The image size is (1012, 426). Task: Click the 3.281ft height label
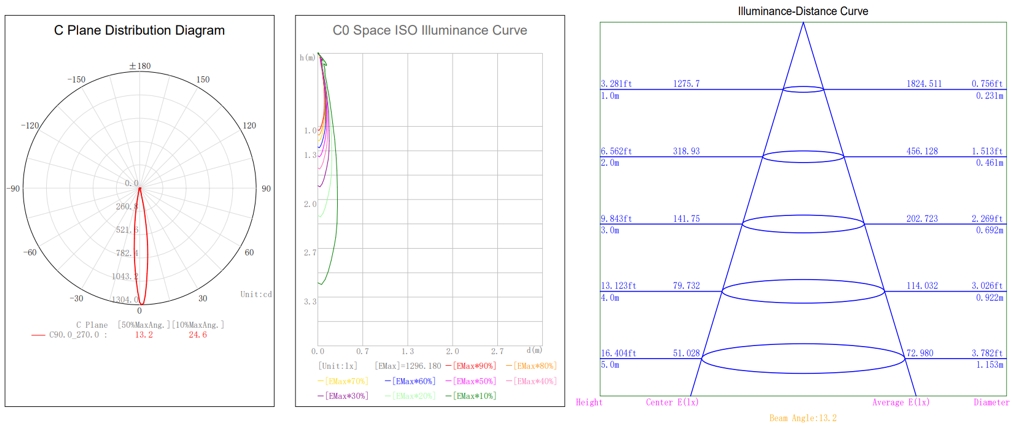coord(616,84)
